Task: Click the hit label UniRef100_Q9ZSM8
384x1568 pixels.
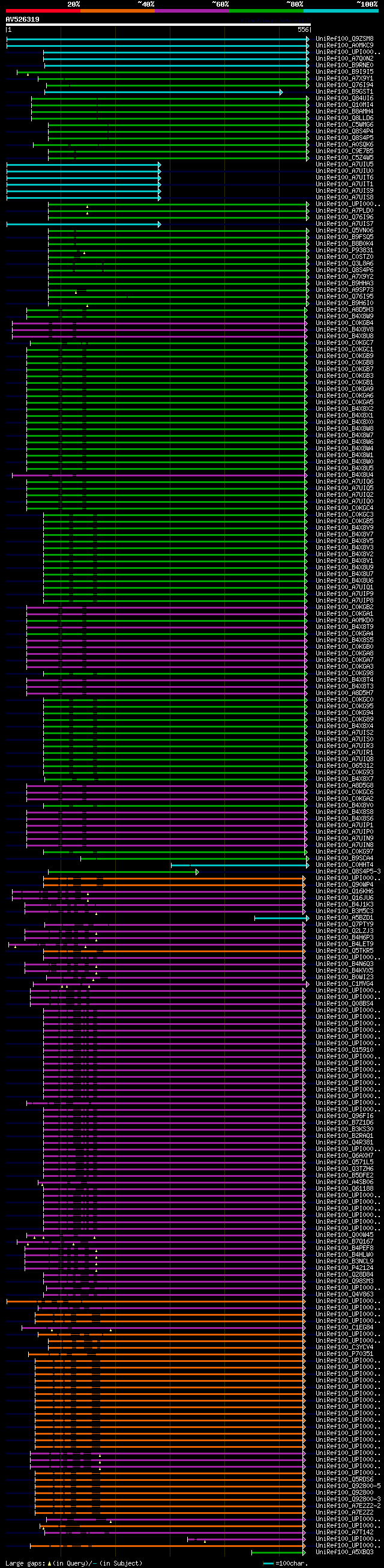Action: pyautogui.click(x=344, y=39)
